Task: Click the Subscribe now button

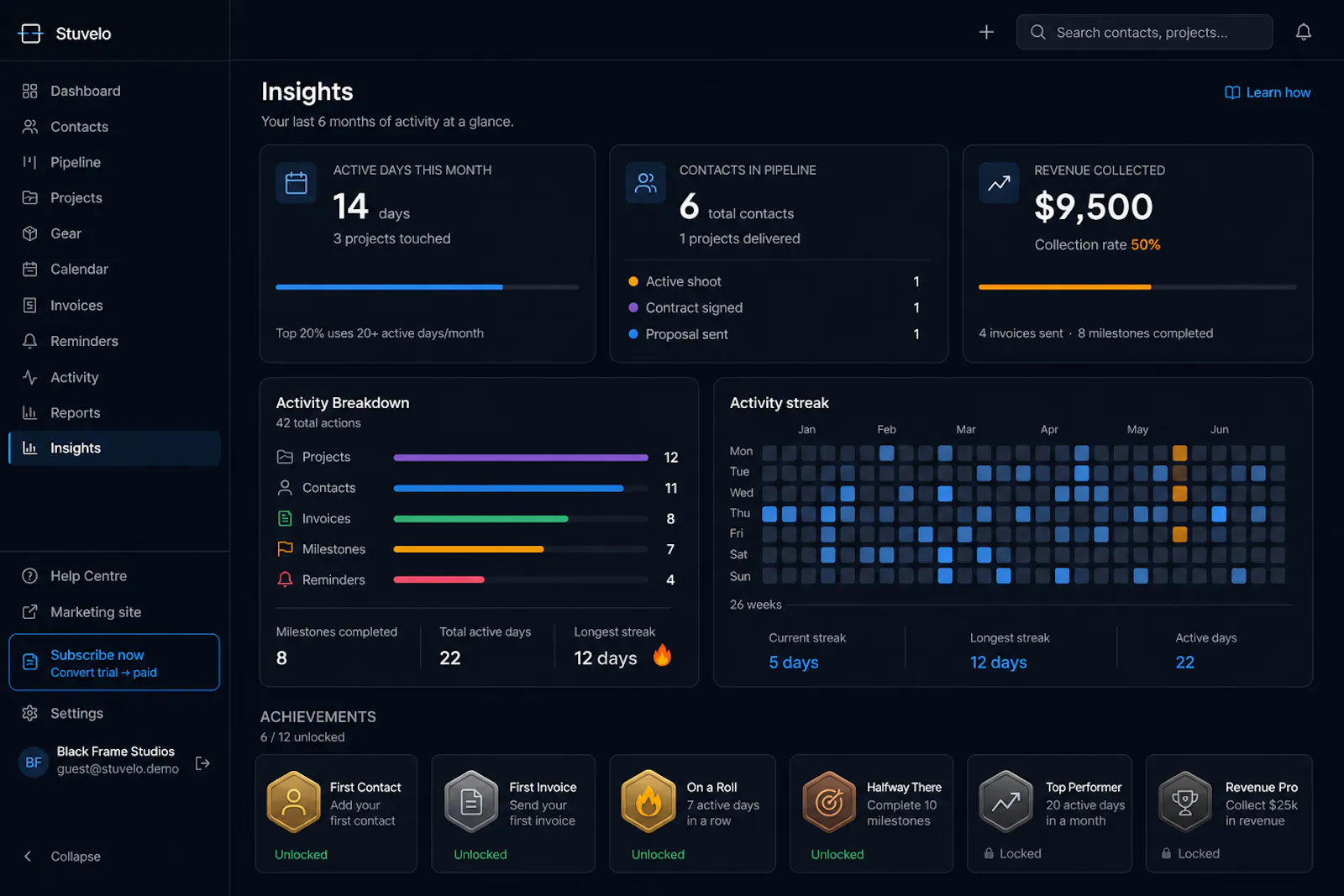Action: 114,663
